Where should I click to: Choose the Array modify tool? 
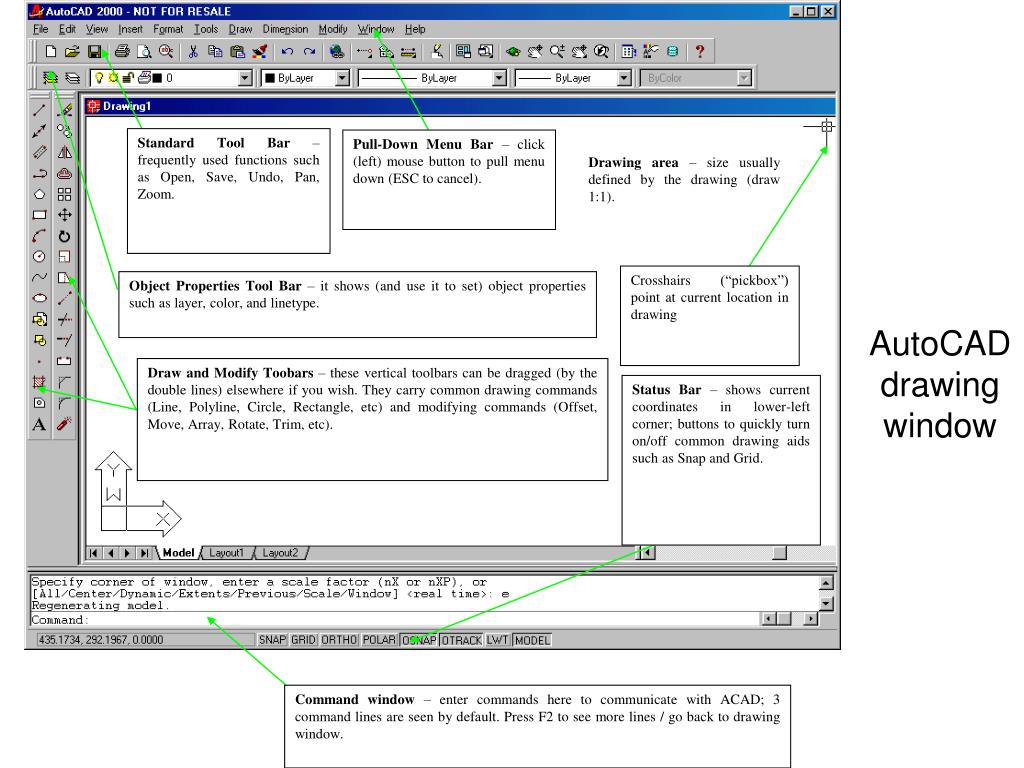pyautogui.click(x=65, y=194)
